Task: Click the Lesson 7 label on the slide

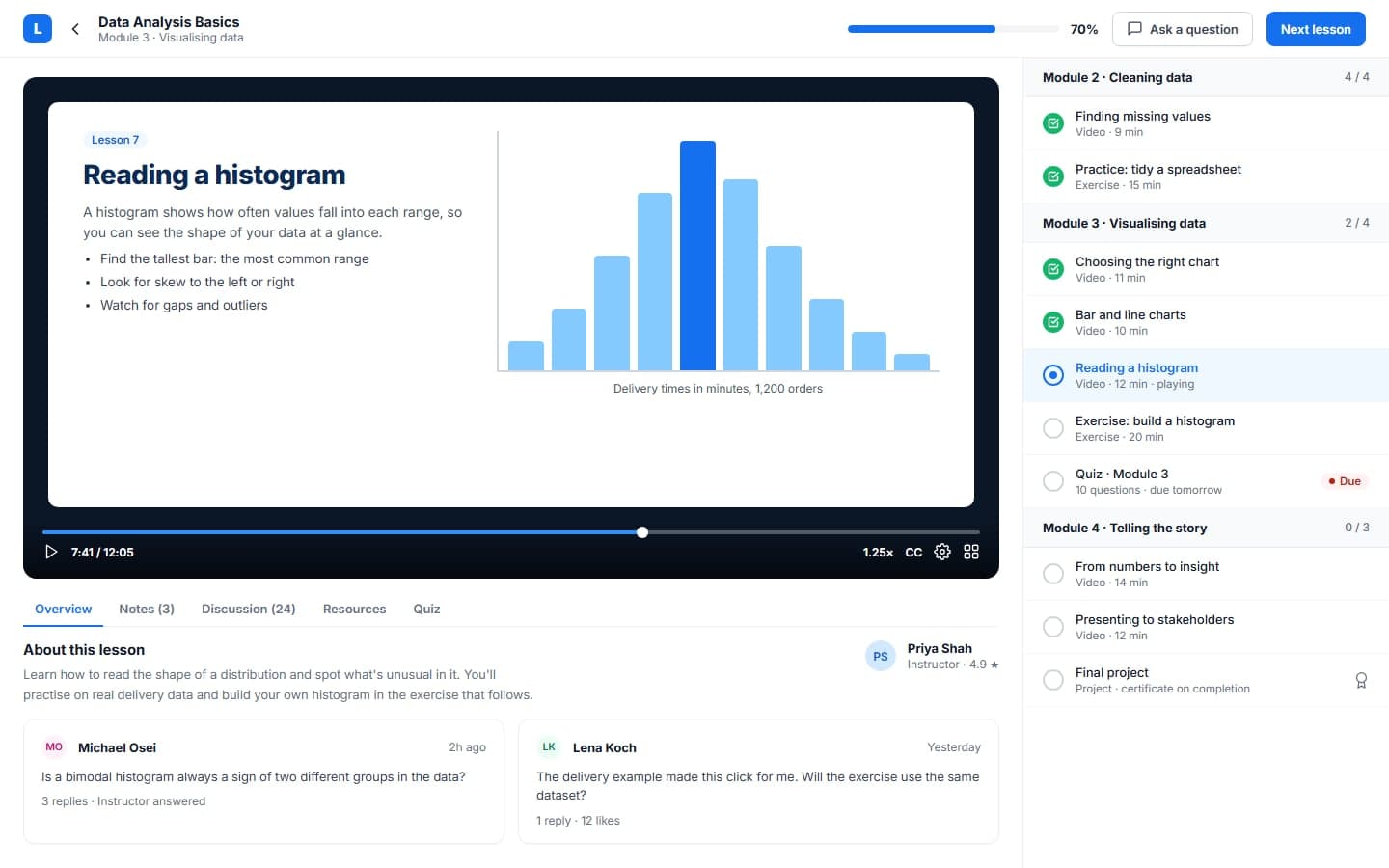Action: 115,140
